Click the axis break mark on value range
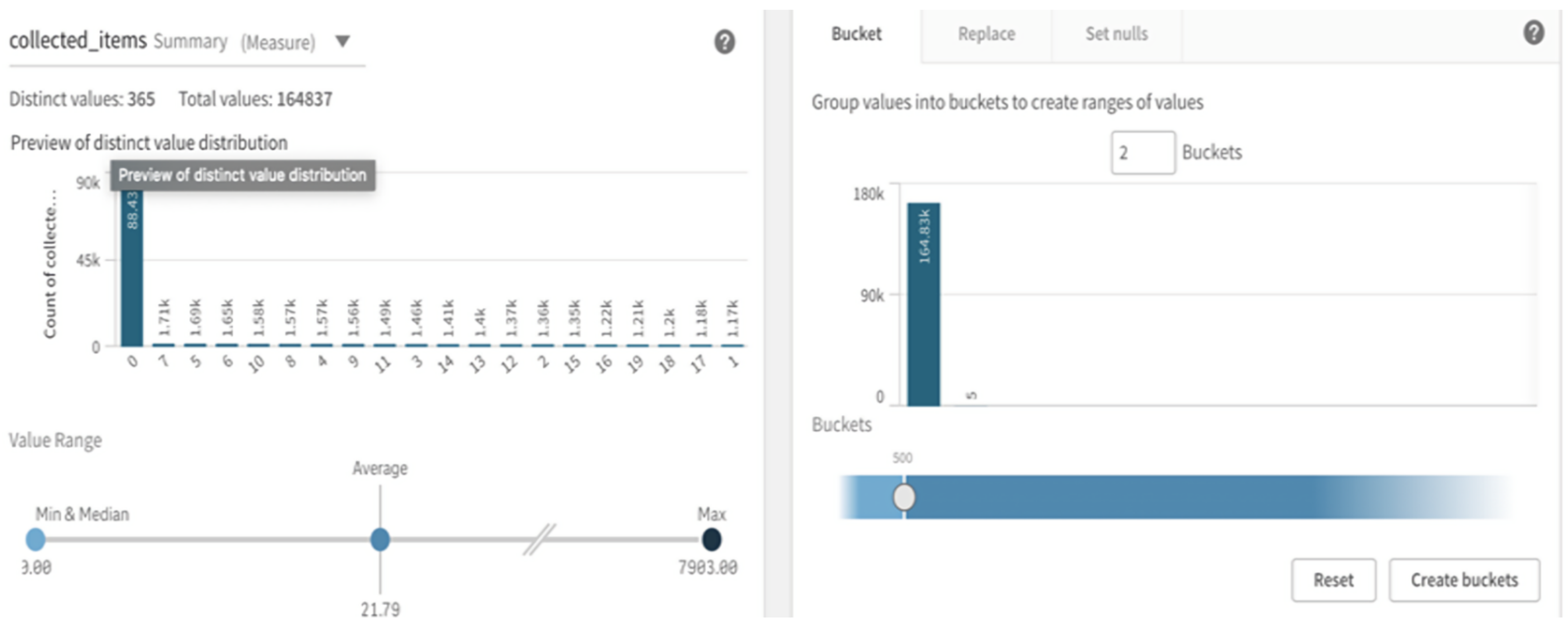Image resolution: width=1568 pixels, height=624 pixels. tap(539, 539)
